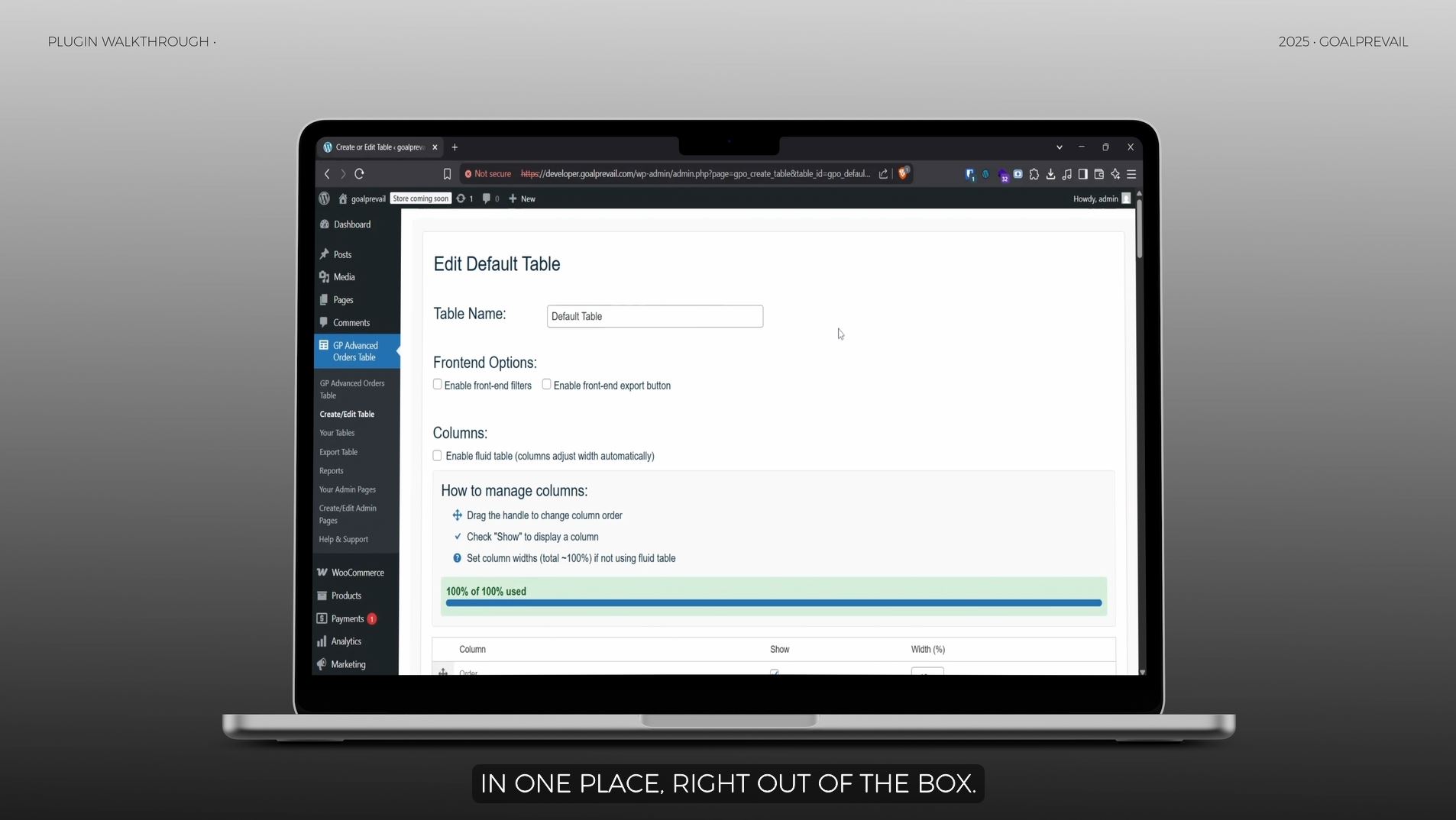Open comments bubble in admin bar
The image size is (1456, 820).
point(490,199)
